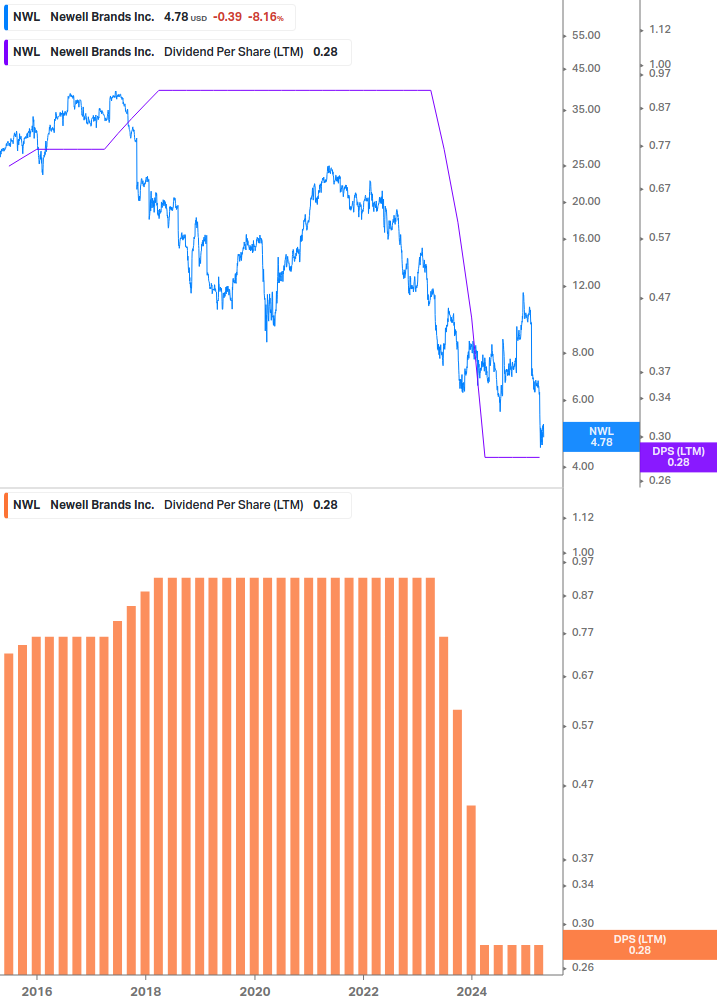Click the 20.00 price axis label

tap(586, 201)
